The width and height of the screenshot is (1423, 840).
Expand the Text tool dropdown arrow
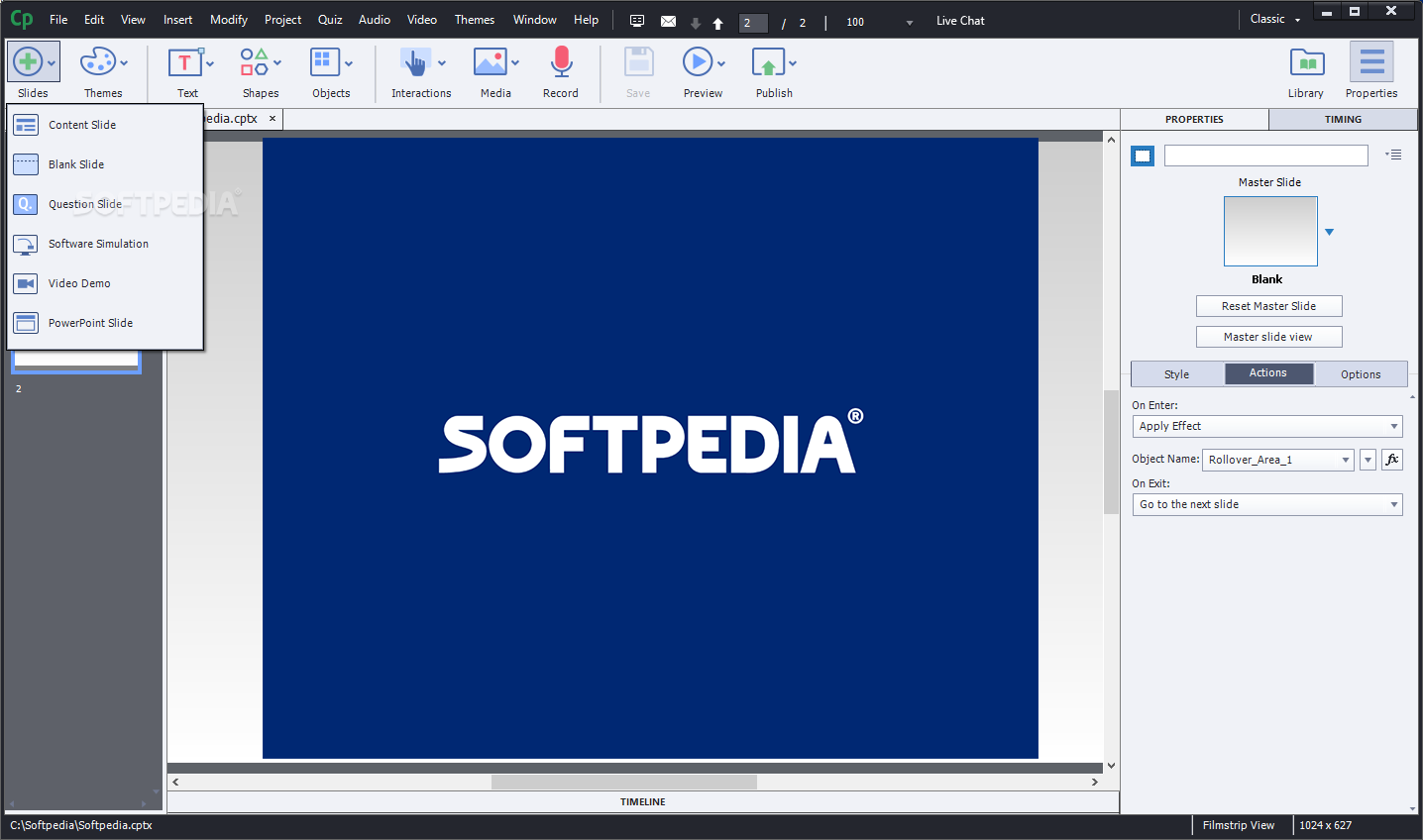coord(210,63)
